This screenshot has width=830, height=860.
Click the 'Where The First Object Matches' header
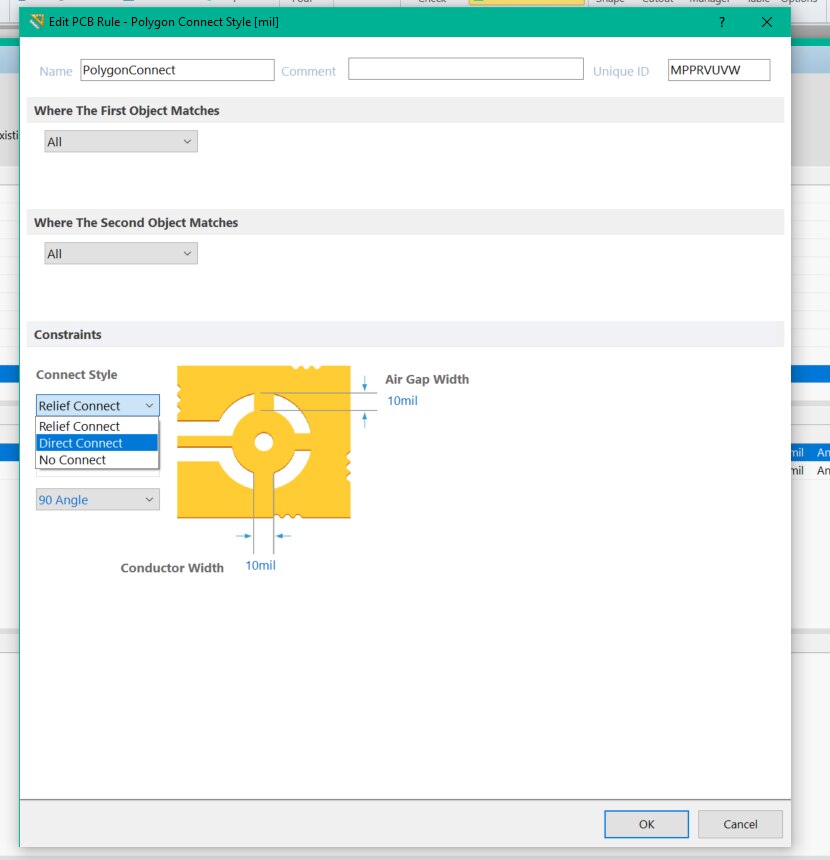coord(127,111)
